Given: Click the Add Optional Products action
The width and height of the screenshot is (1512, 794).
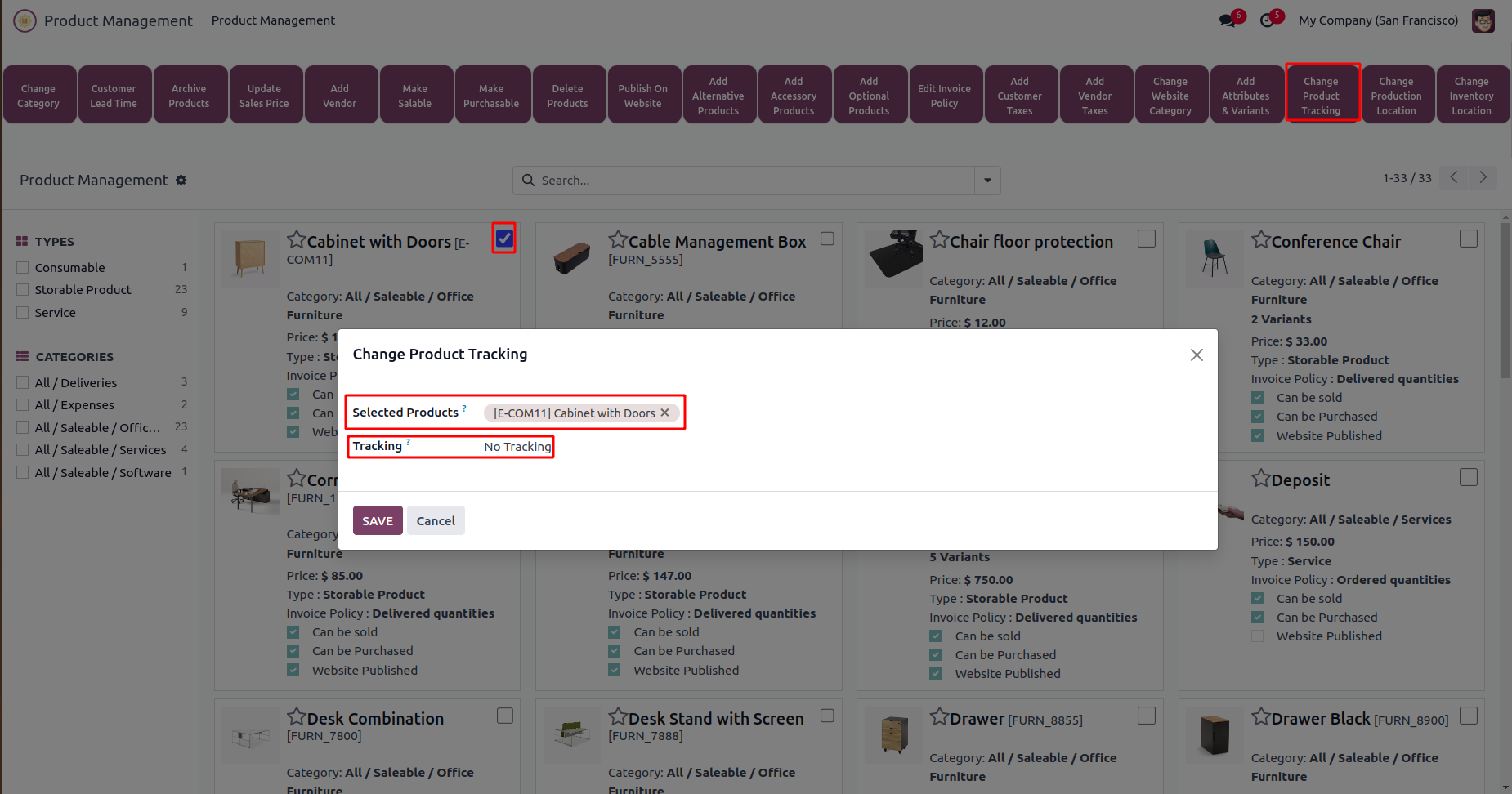Looking at the screenshot, I should click(869, 96).
